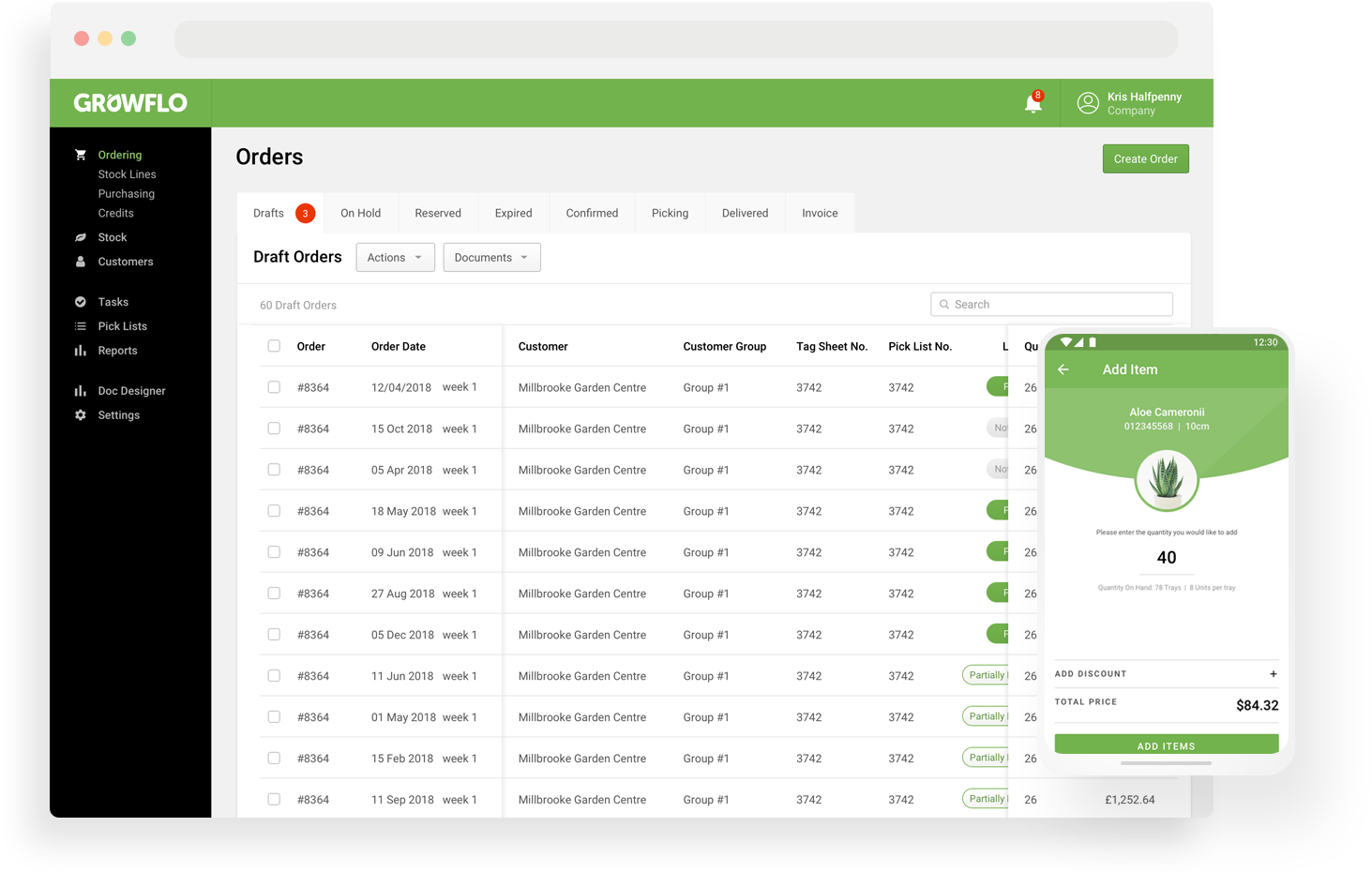Viewport: 1372px width, 872px height.
Task: Select all orders with the header checkbox
Action: coord(274,345)
